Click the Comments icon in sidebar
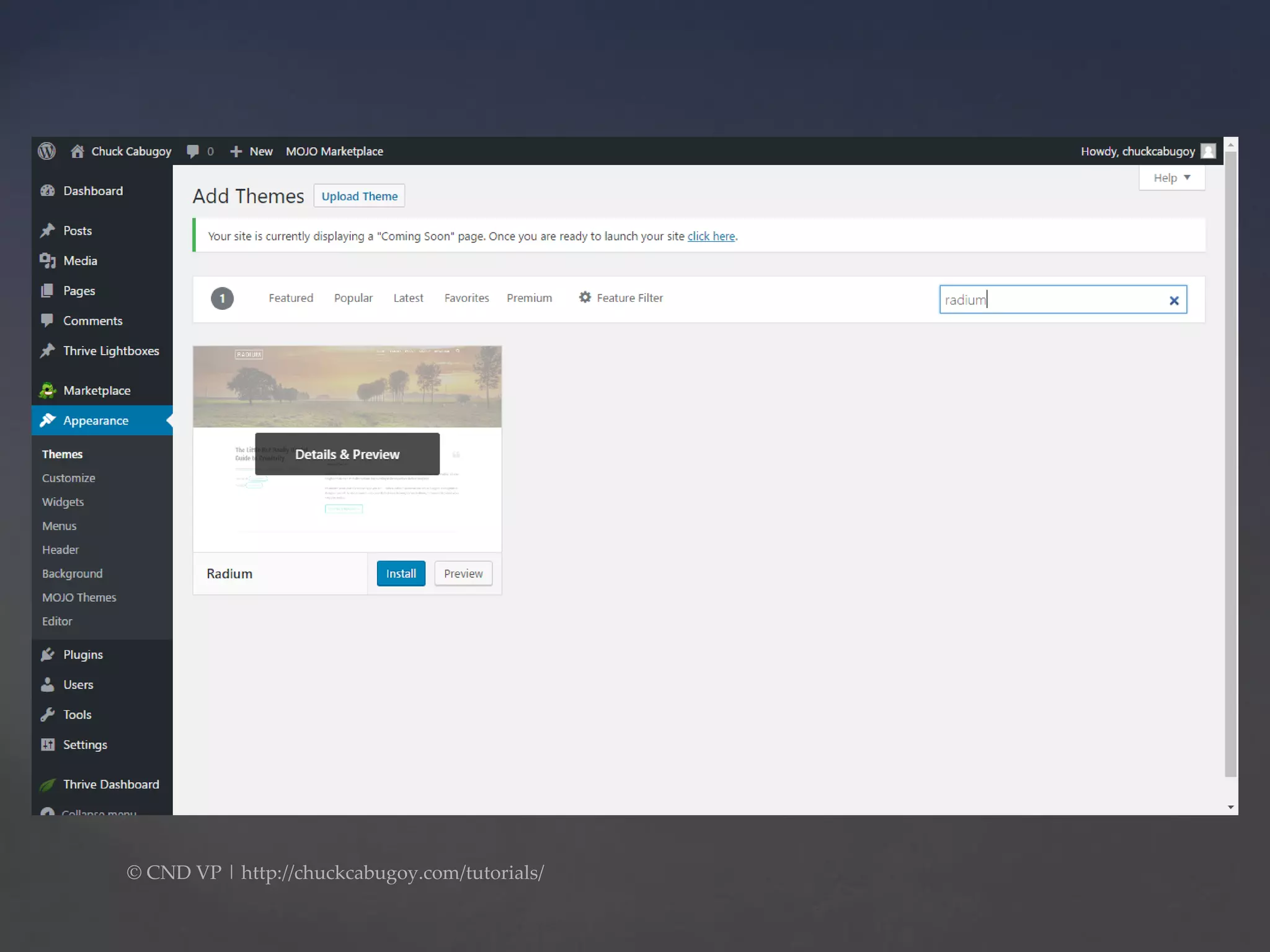 coord(48,320)
